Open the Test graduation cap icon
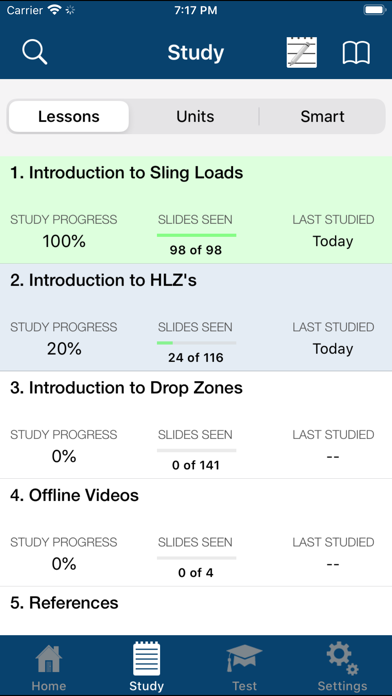This screenshot has height=696, width=392. click(x=244, y=658)
